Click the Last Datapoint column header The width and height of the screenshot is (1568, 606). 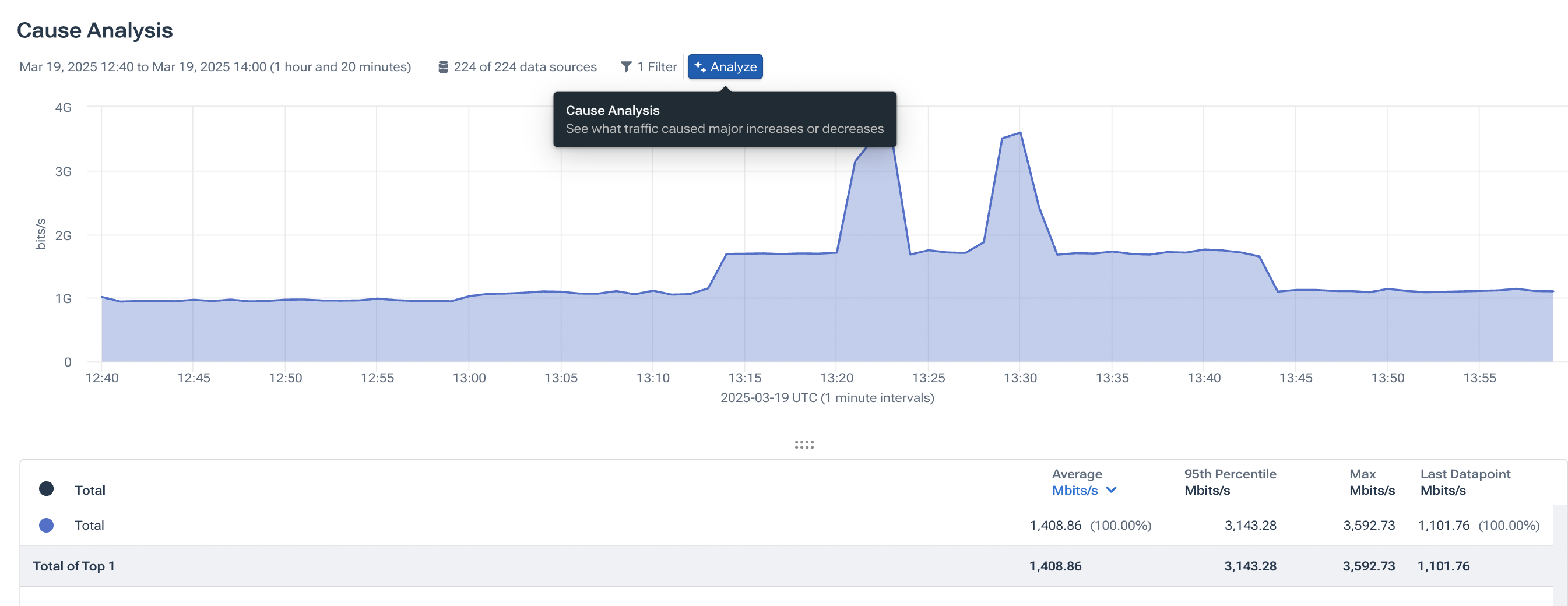1465,482
